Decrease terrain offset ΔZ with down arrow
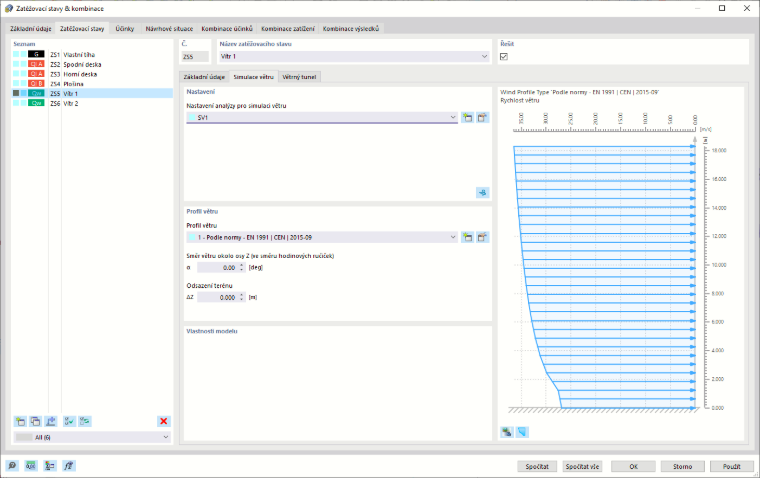 point(242,300)
